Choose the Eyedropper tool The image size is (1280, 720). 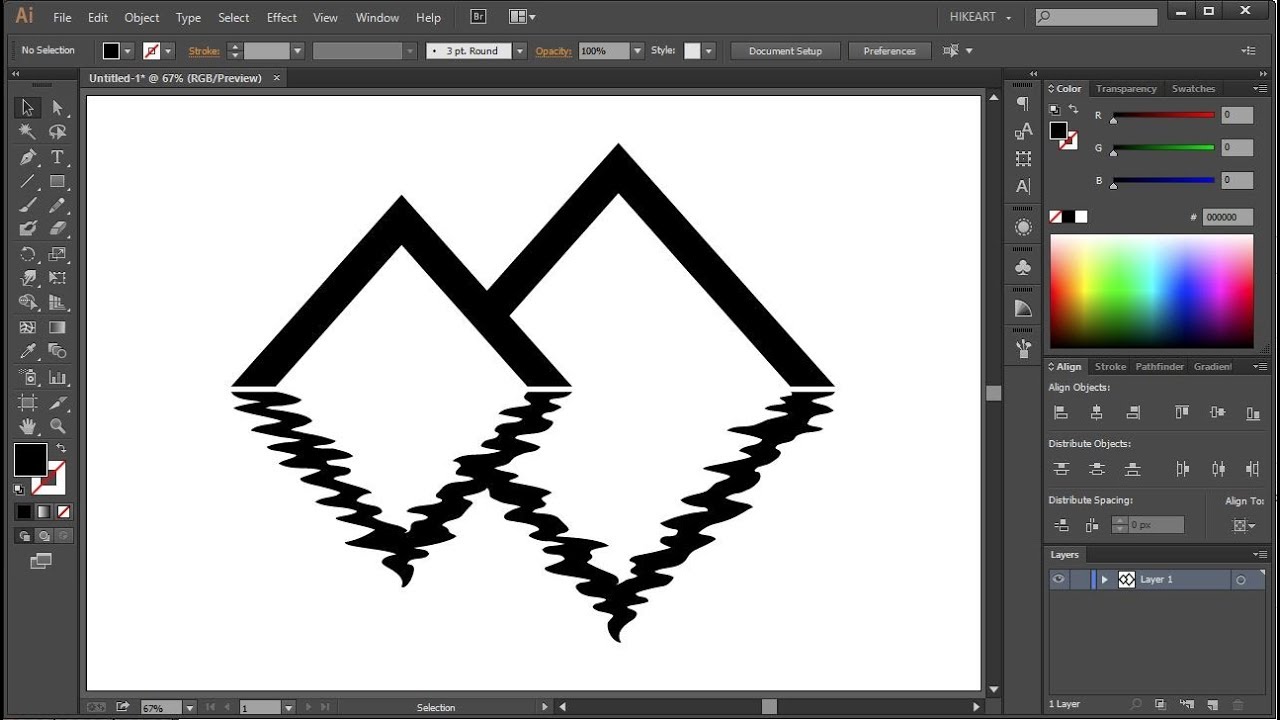click(28, 351)
